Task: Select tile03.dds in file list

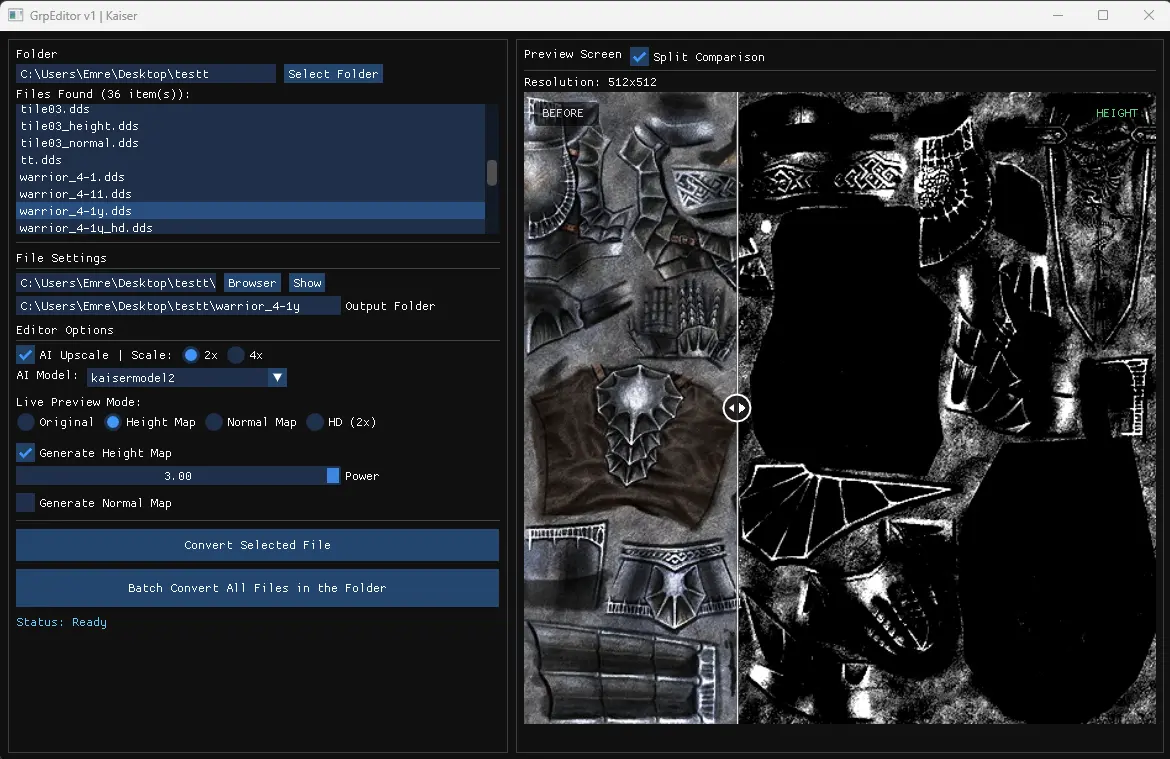Action: (x=251, y=109)
